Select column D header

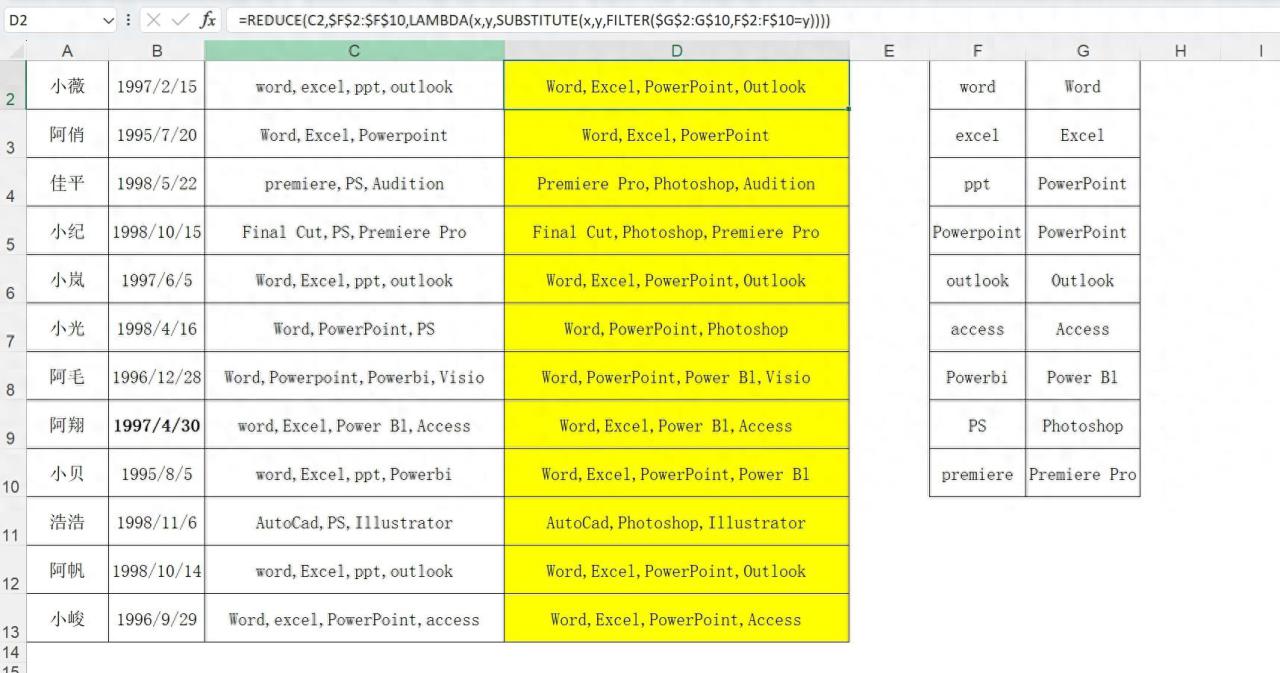pyautogui.click(x=677, y=51)
